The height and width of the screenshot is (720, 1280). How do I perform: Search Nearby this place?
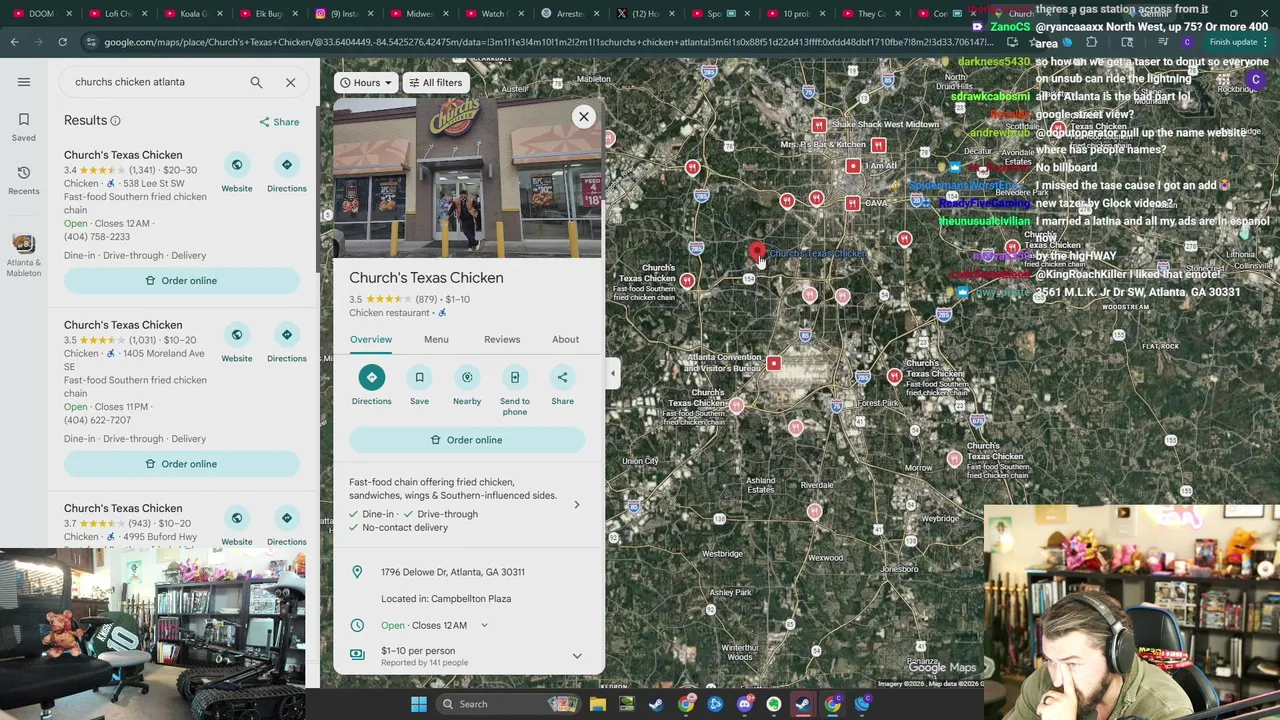[x=467, y=377]
